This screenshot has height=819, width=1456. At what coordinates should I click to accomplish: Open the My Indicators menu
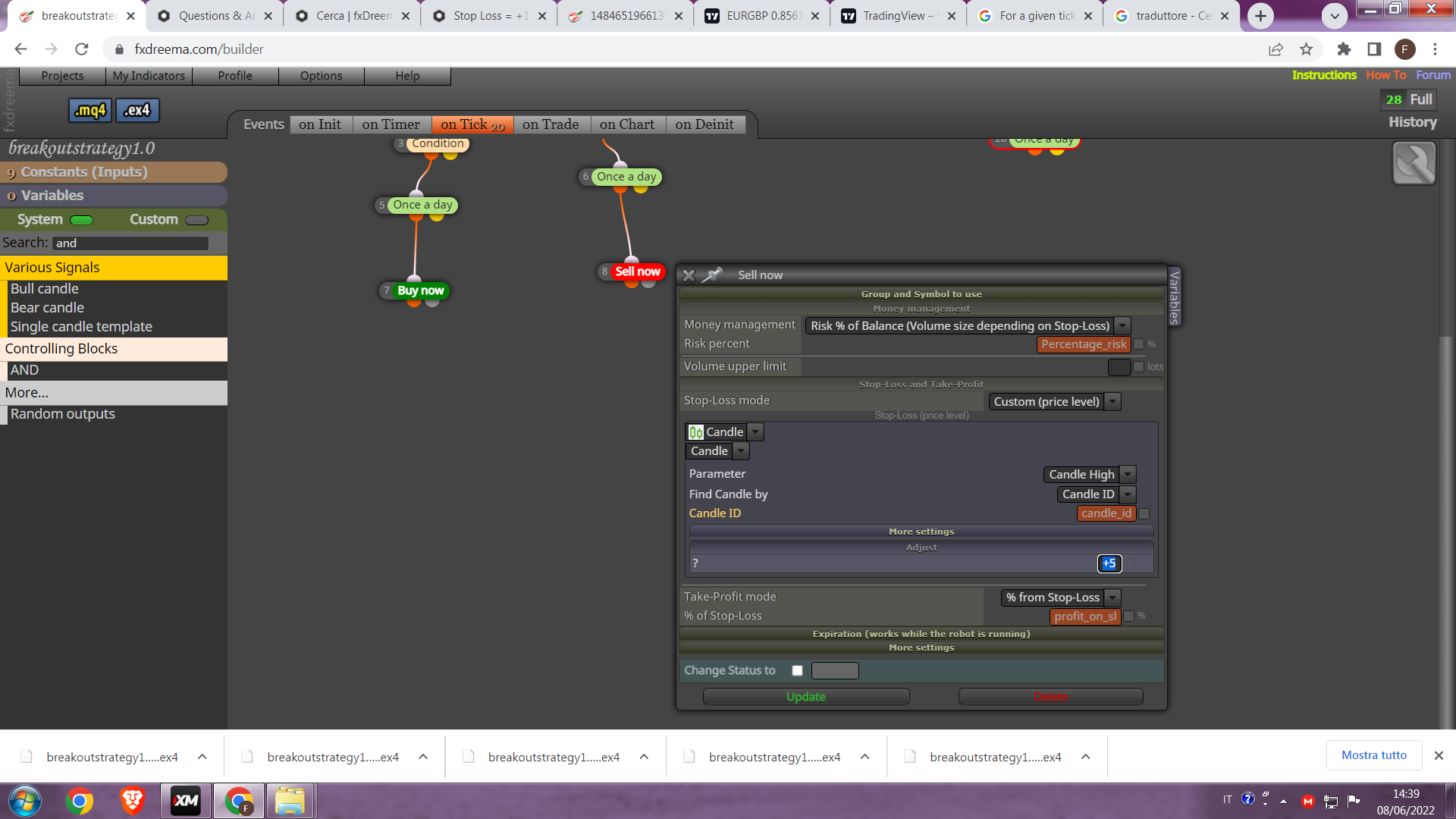click(x=149, y=76)
